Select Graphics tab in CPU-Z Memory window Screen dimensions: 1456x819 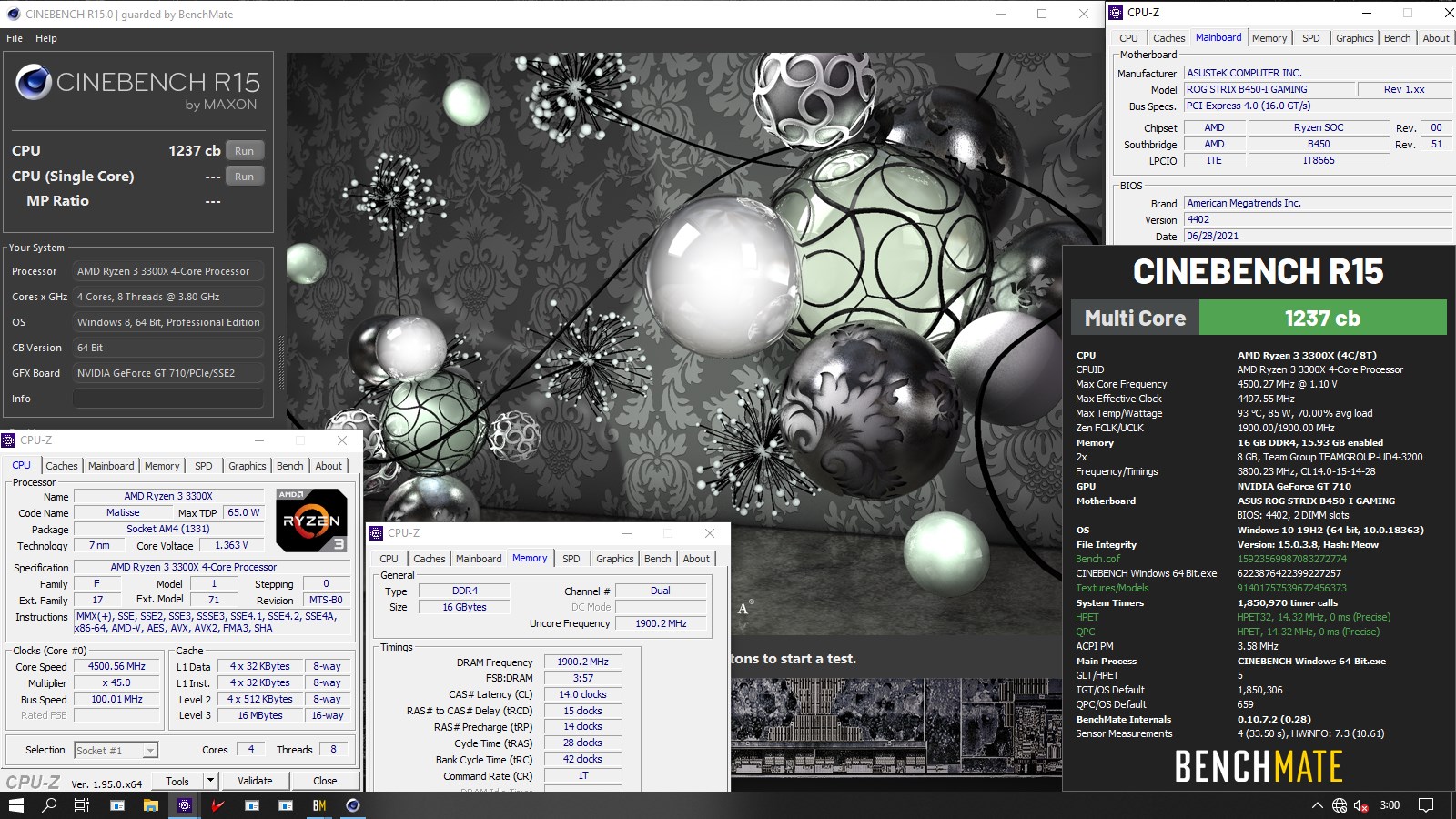point(615,559)
